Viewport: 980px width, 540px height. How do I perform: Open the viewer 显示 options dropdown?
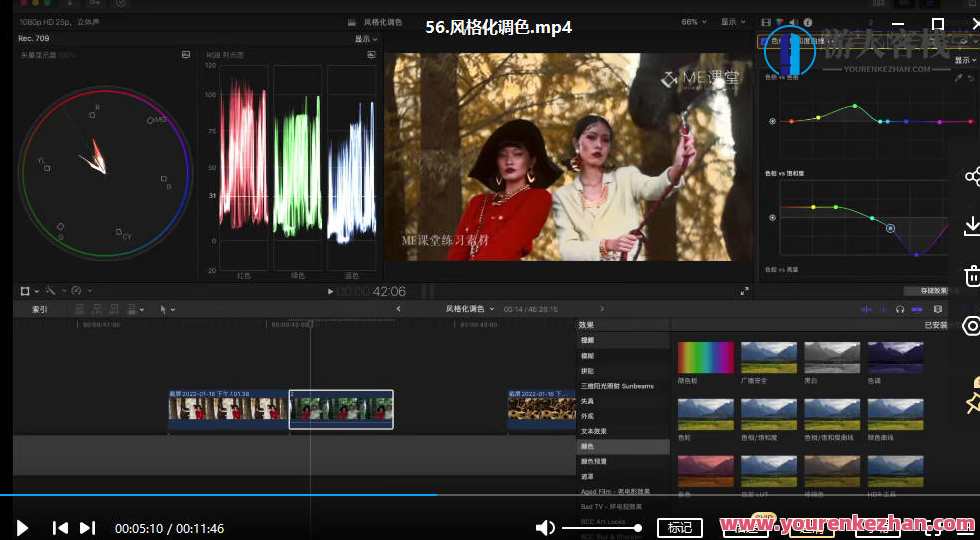(x=733, y=22)
